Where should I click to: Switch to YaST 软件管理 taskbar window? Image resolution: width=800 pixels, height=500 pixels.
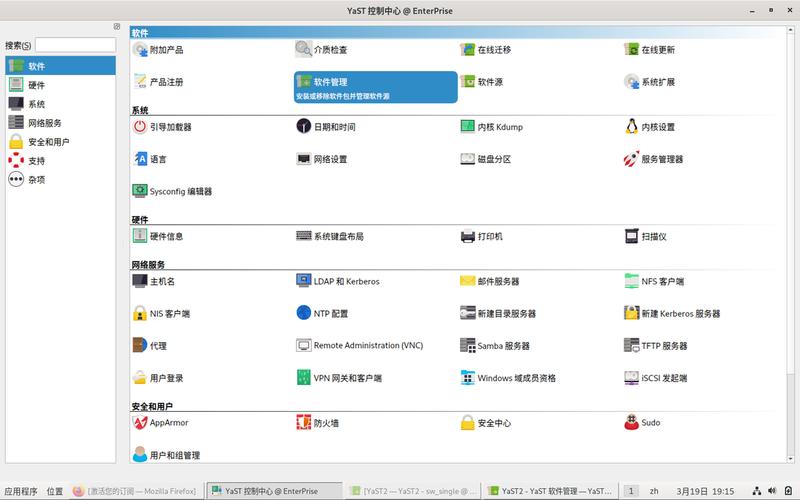point(550,491)
